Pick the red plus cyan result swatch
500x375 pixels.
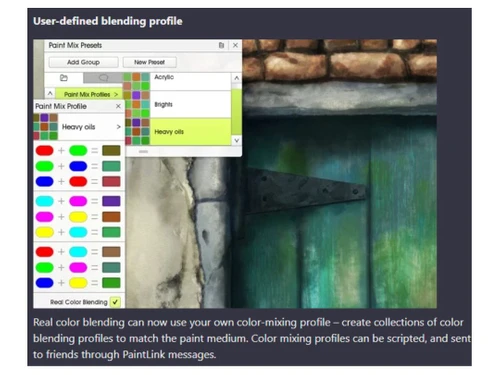pos(111,252)
